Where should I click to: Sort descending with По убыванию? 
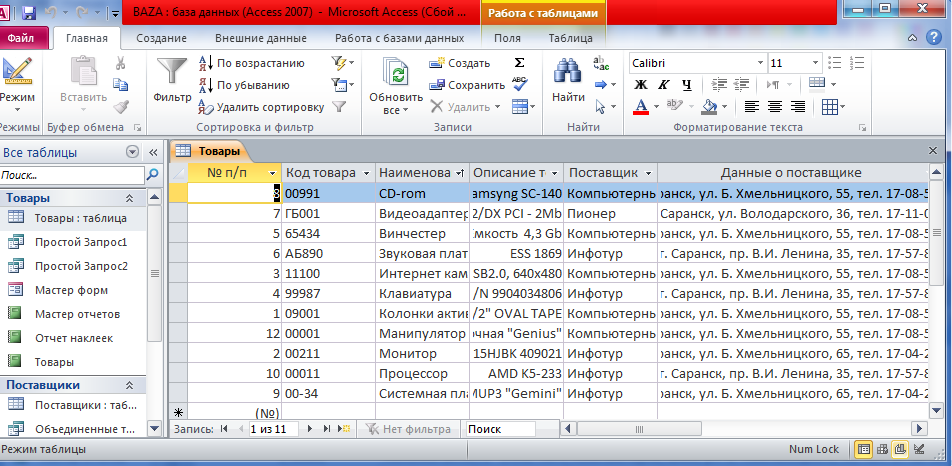click(x=244, y=85)
